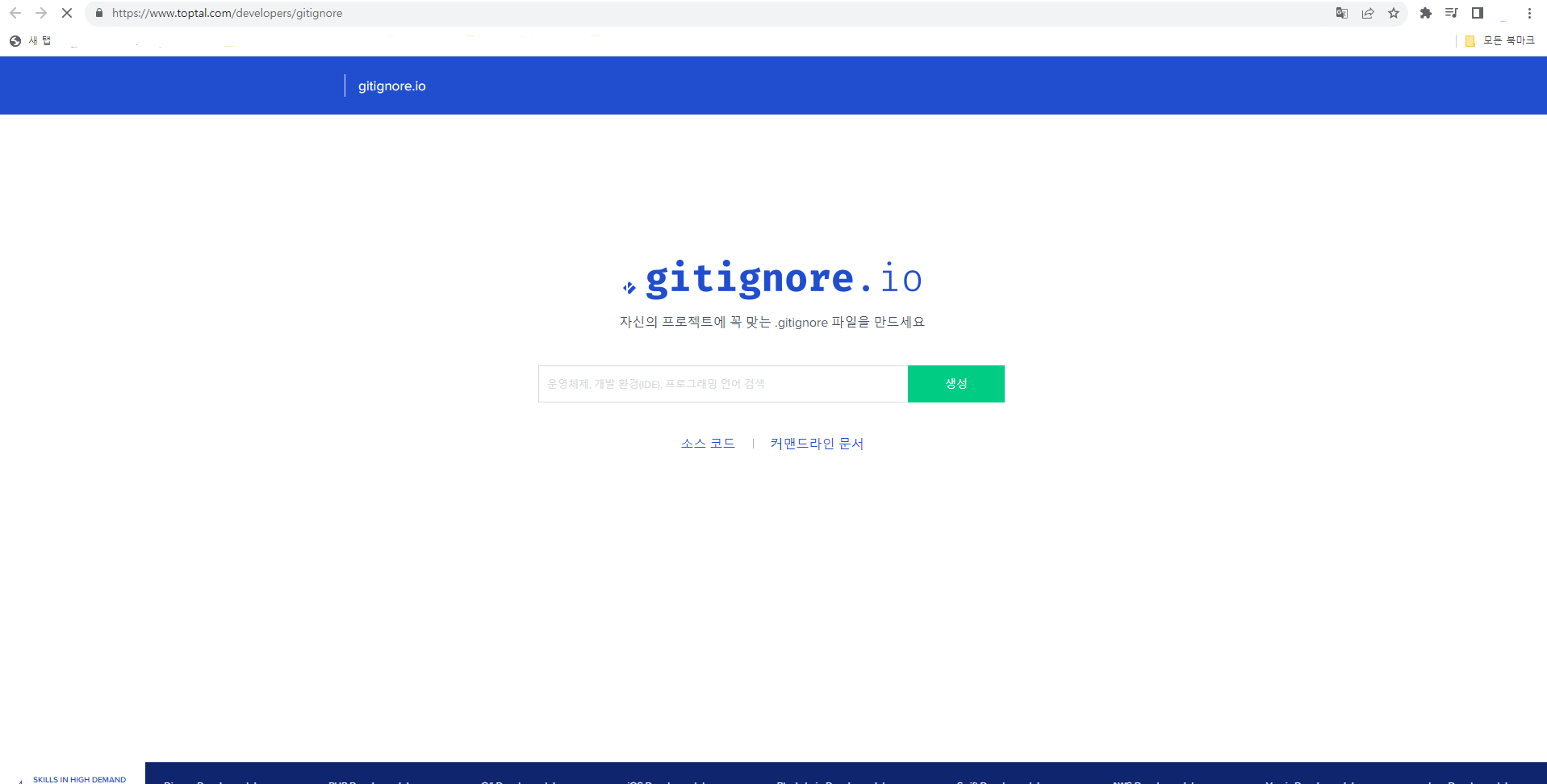1547x784 pixels.
Task: Show the browser side panel
Action: click(x=1478, y=13)
